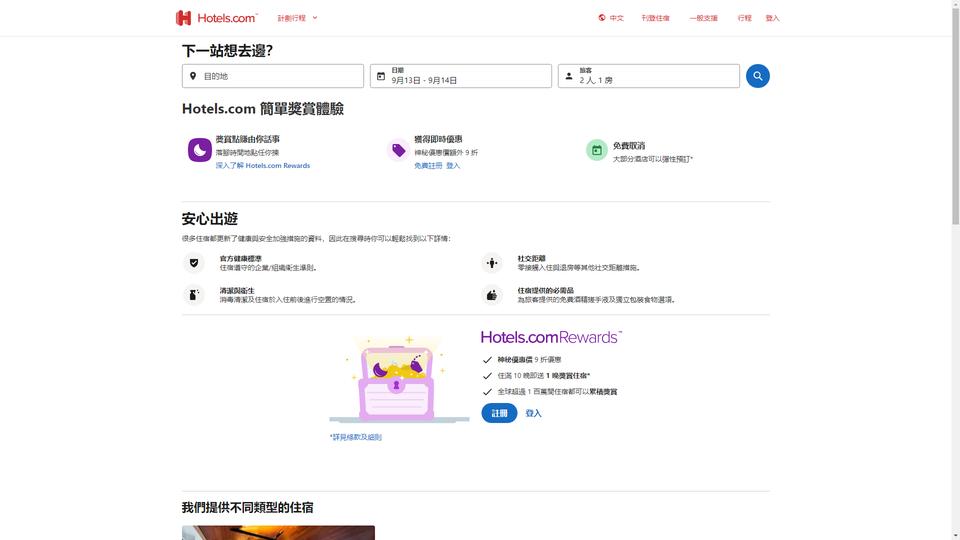Click the 全球超過 1 百萬間住宿 line
960x540 pixels.
click(x=557, y=392)
